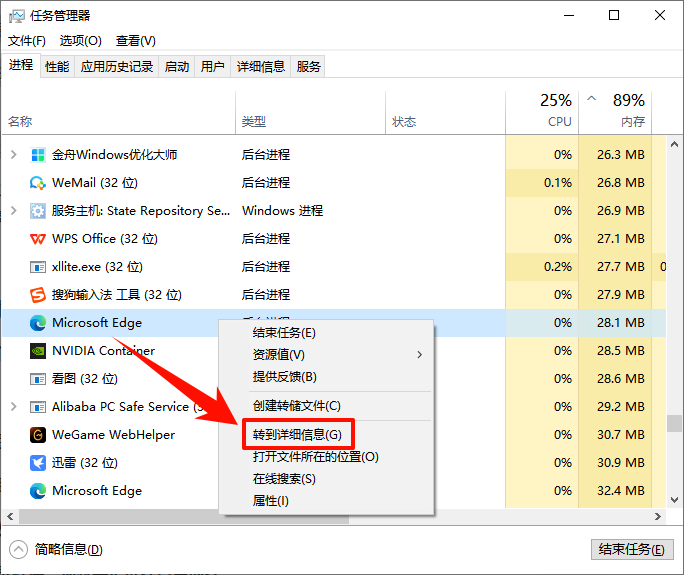
Task: Click the 迅雷 (32 位) process icon
Action: 38,462
